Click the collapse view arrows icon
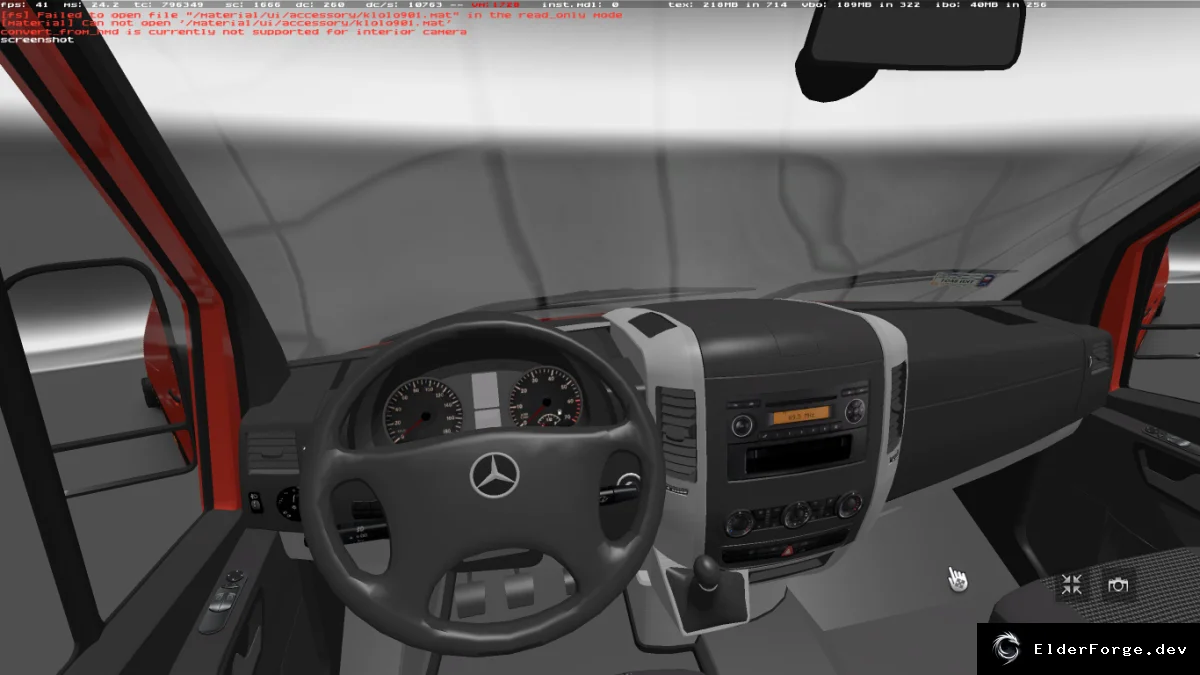The width and height of the screenshot is (1200, 675). pos(1071,585)
